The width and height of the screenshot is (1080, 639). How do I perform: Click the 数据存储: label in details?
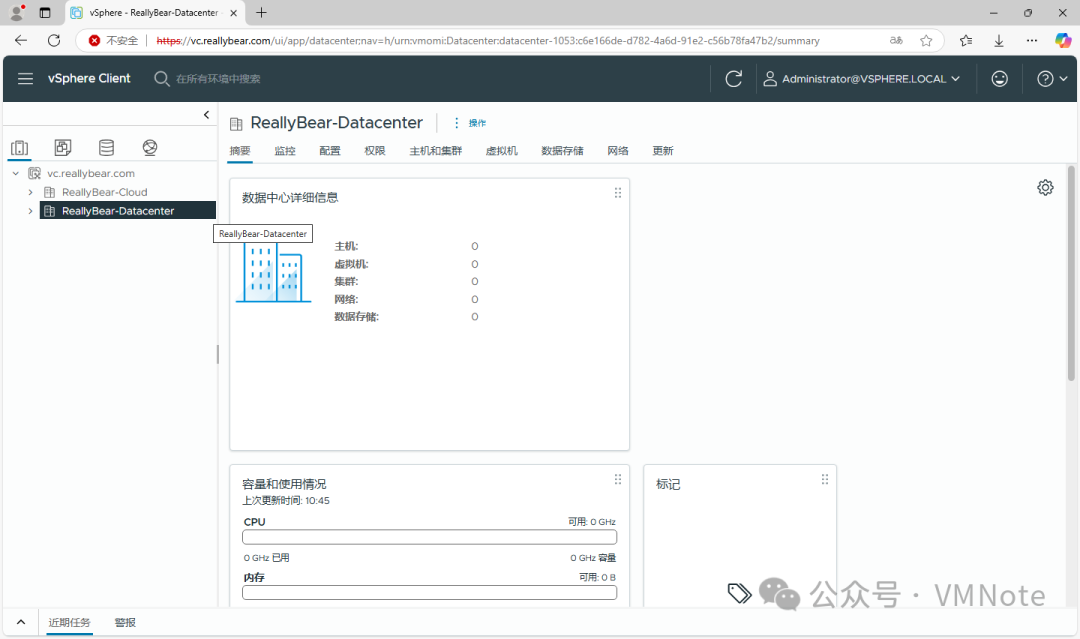click(x=357, y=317)
